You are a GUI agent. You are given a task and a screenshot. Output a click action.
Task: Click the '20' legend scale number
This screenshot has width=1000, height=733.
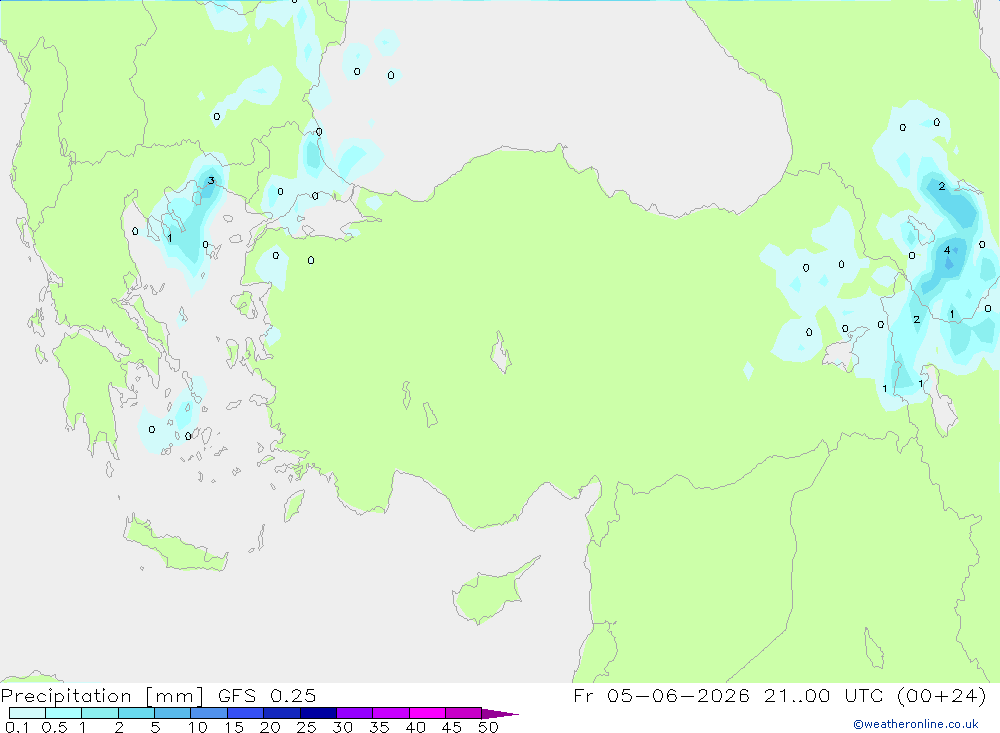[270, 727]
